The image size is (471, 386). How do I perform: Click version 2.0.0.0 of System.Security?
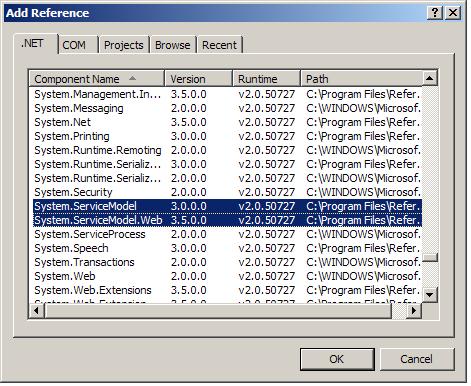[x=189, y=192]
